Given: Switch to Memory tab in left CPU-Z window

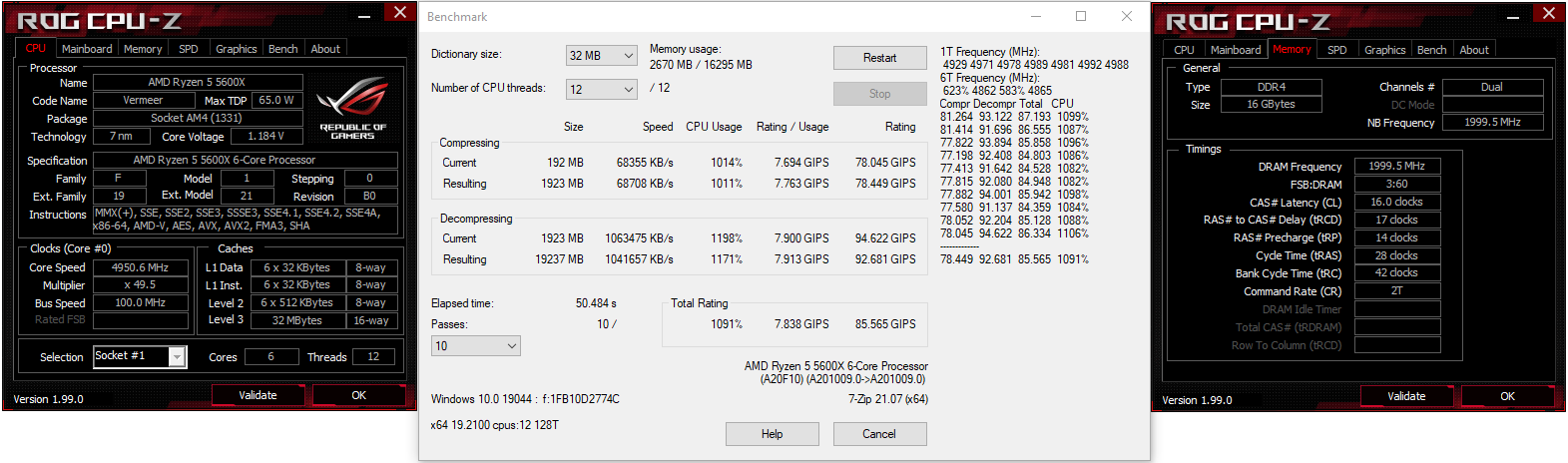Looking at the screenshot, I should coord(143,49).
